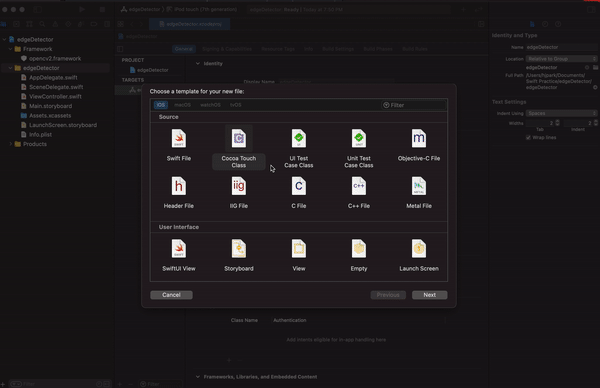Adjust the Tab width stepper

tap(558, 123)
